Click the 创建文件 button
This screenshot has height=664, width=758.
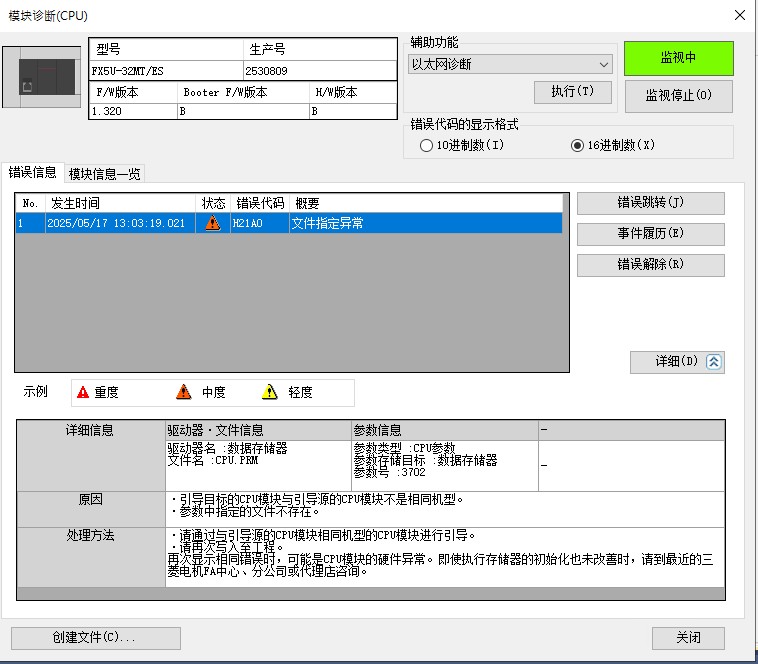(x=95, y=638)
